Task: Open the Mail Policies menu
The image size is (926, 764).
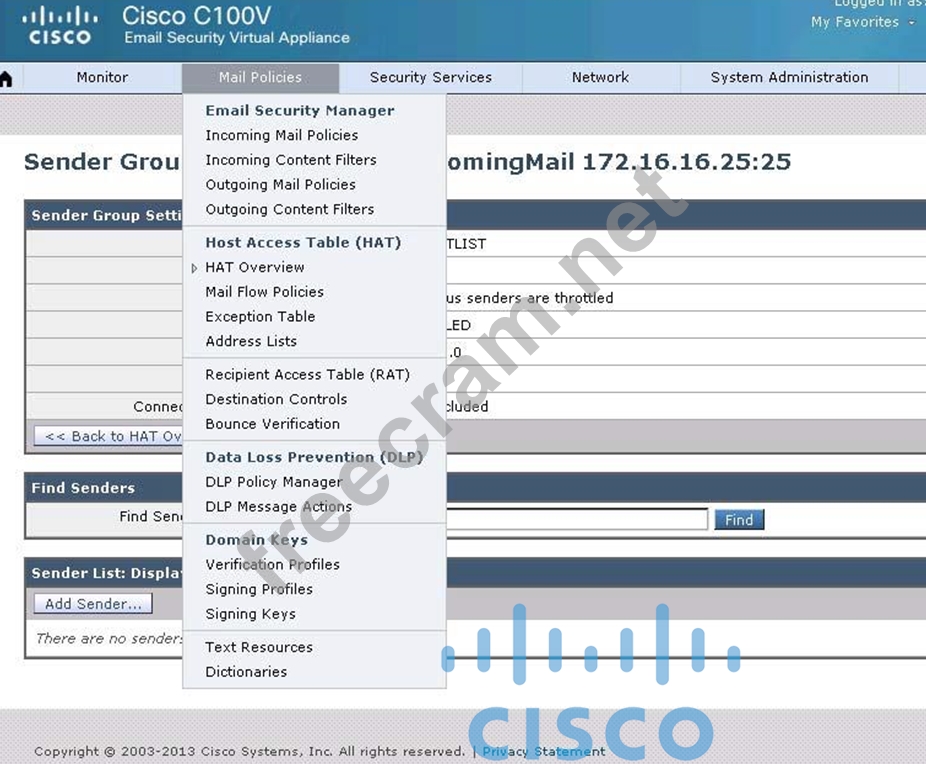Action: coord(260,77)
